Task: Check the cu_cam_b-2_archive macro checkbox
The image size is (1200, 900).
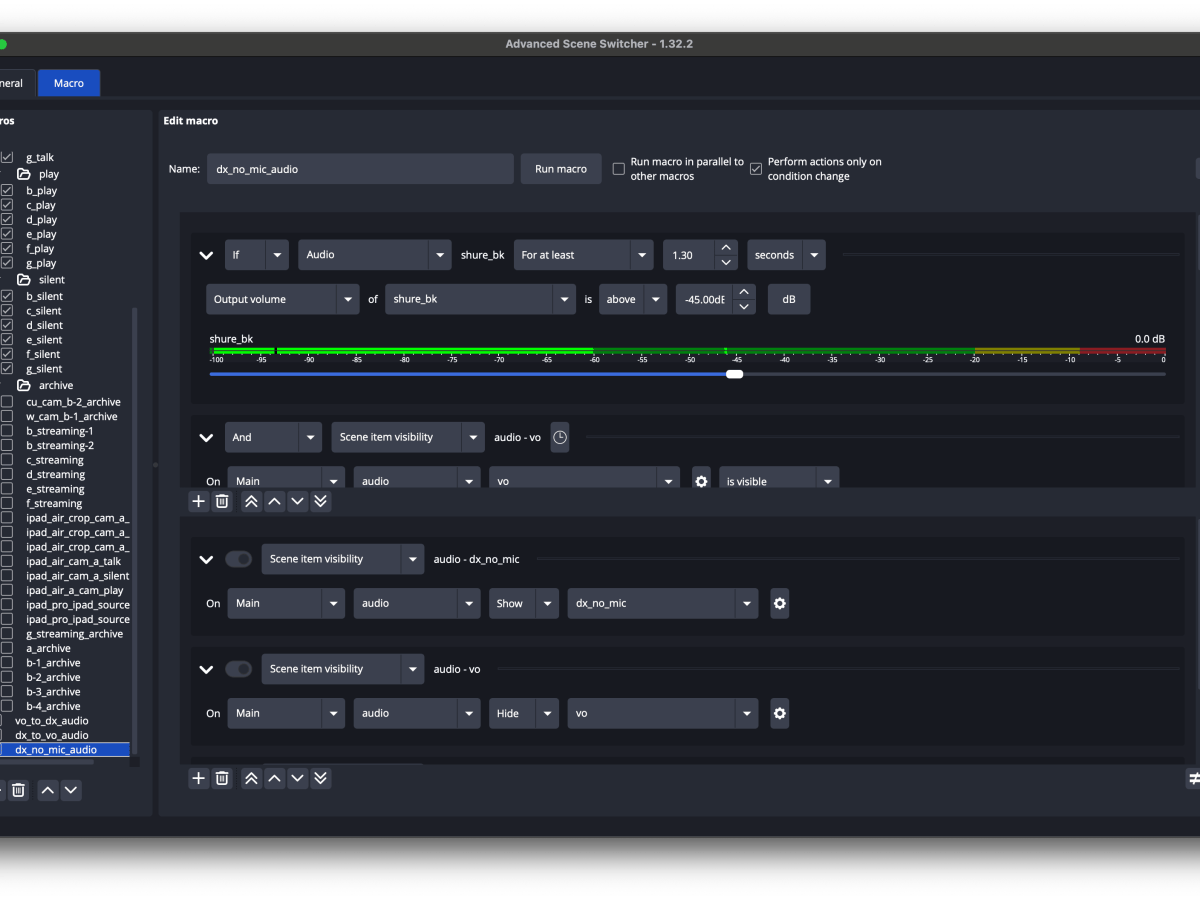Action: tap(7, 402)
